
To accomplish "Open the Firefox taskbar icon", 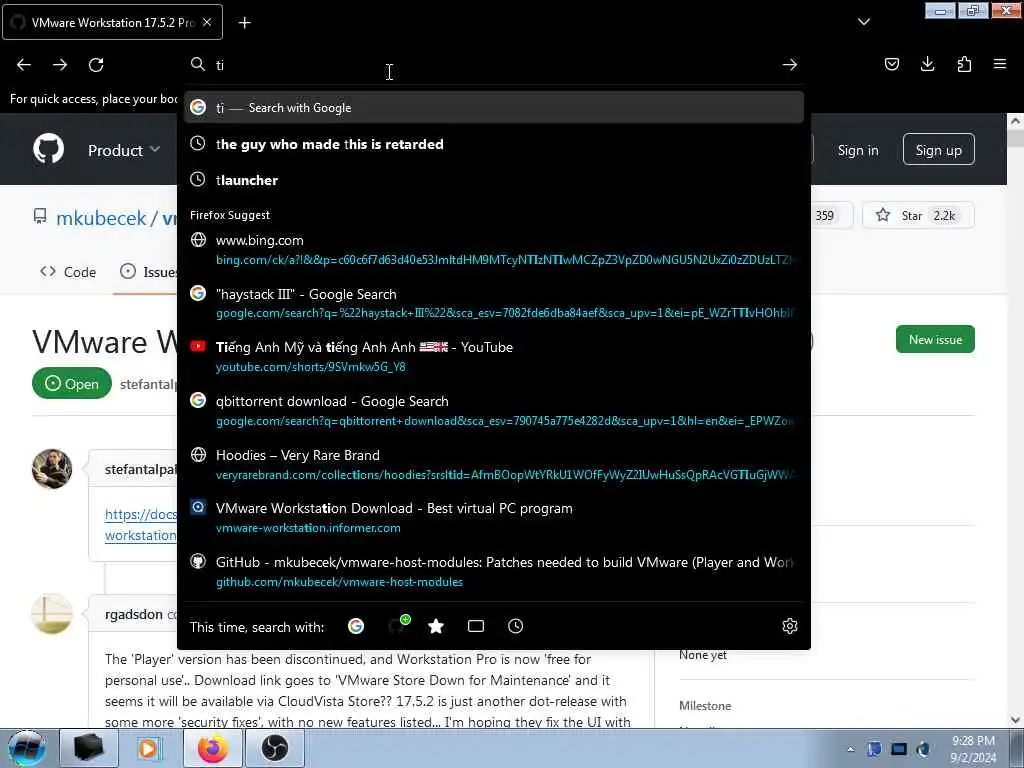I will 213,748.
